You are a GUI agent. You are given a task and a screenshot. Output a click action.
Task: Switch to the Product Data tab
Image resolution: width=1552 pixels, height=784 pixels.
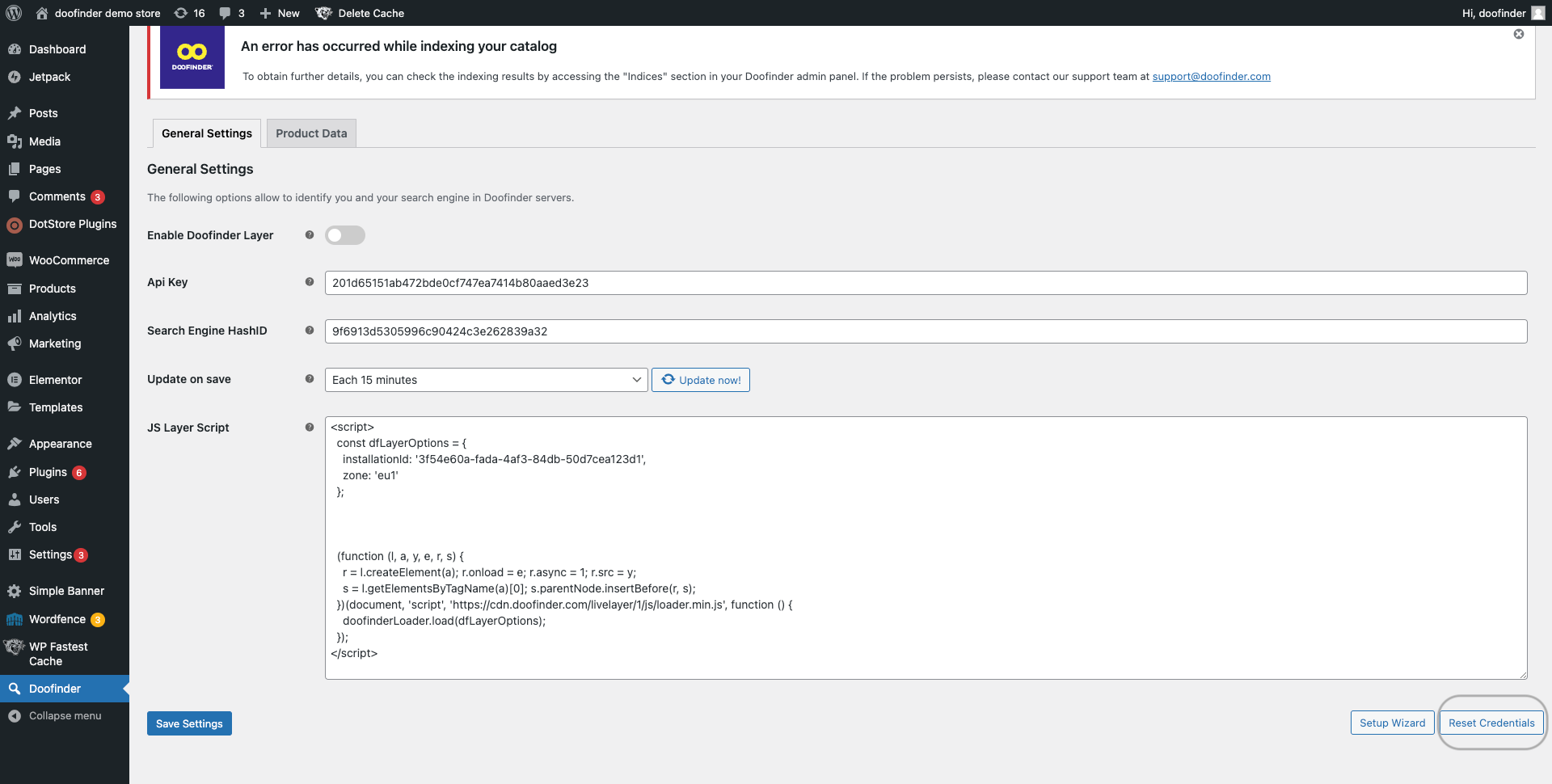click(311, 133)
